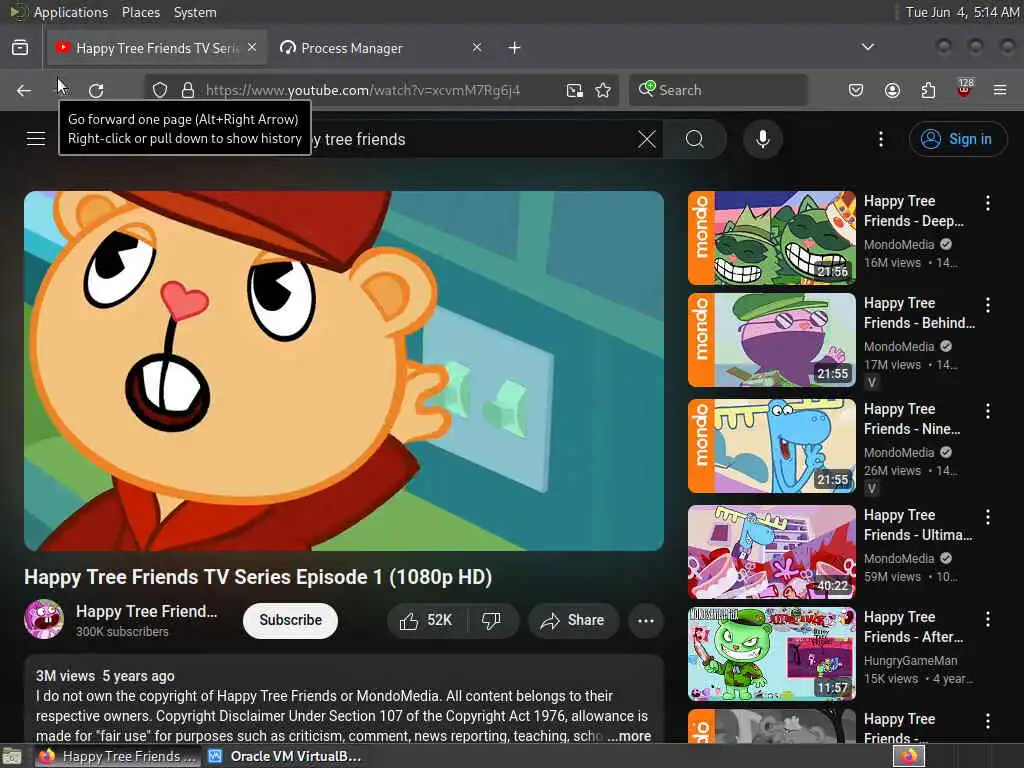This screenshot has width=1024, height=768.
Task: Click Happy Tree Friends taskbar window button
Action: coord(118,756)
